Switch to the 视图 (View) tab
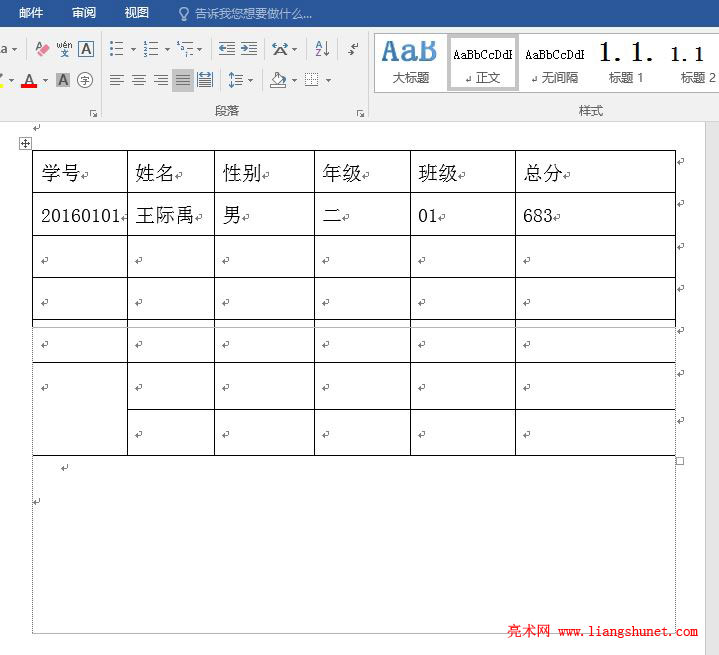The width and height of the screenshot is (719, 655). tap(137, 13)
